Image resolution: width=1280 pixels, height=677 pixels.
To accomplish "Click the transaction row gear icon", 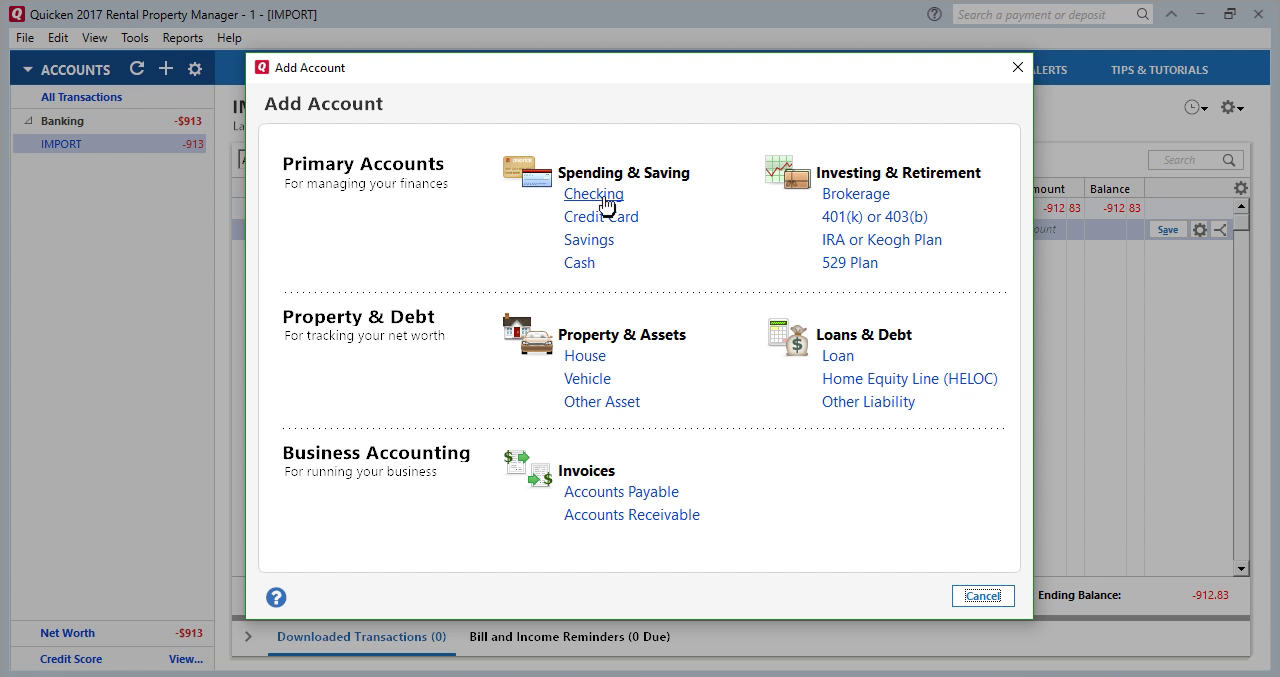I will 1199,229.
